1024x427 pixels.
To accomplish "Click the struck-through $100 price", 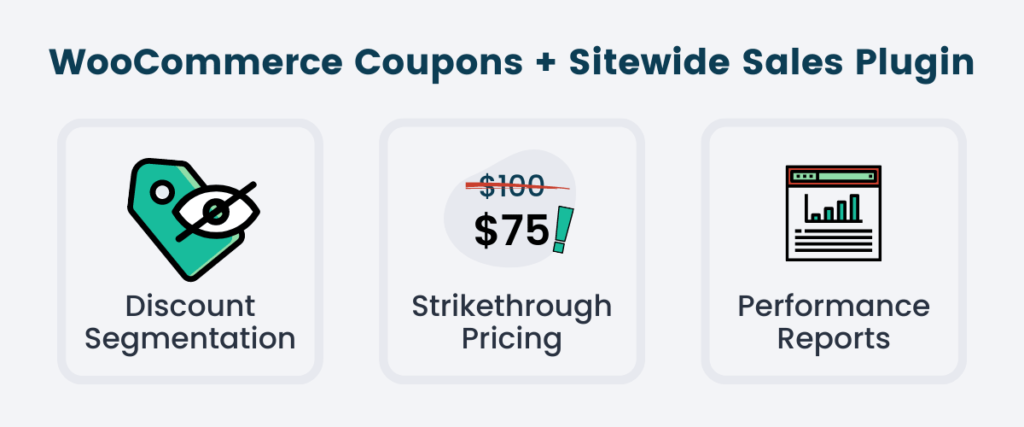I will (512, 186).
